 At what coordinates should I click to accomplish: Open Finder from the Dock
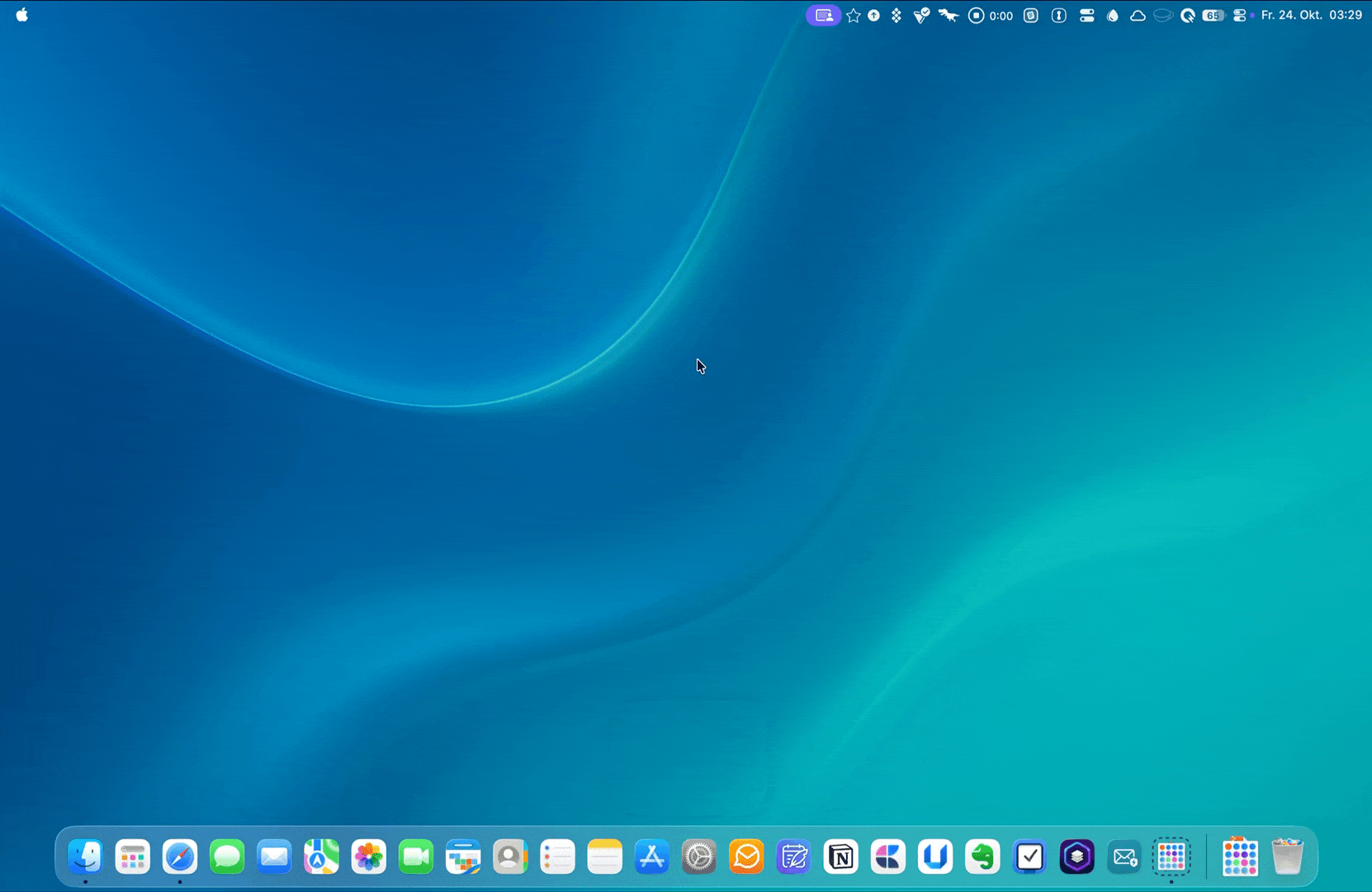point(86,857)
